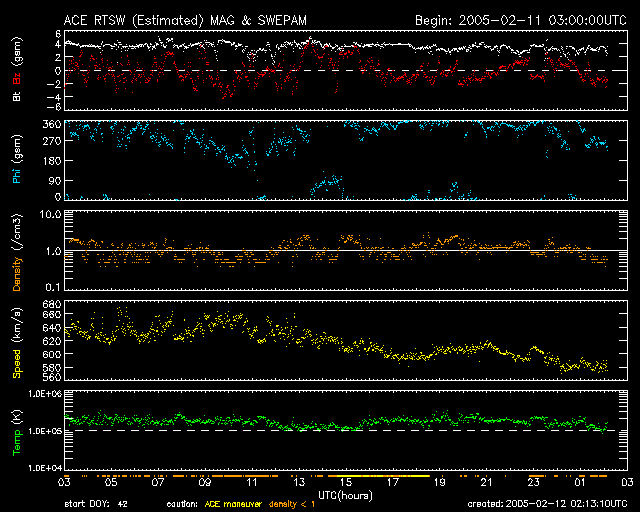Screen dimensions: 640x512
Task: Click the UTC(hours) axis title
Action: tap(343, 493)
